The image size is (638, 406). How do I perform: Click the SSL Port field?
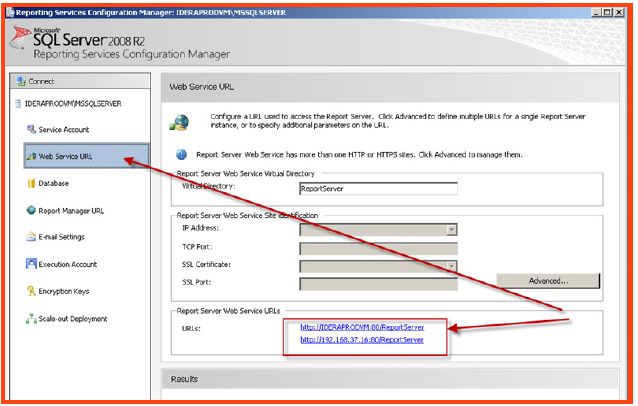tap(378, 284)
